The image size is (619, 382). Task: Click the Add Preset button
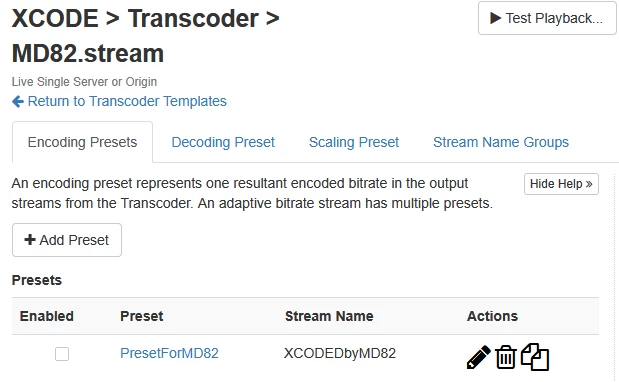(67, 240)
